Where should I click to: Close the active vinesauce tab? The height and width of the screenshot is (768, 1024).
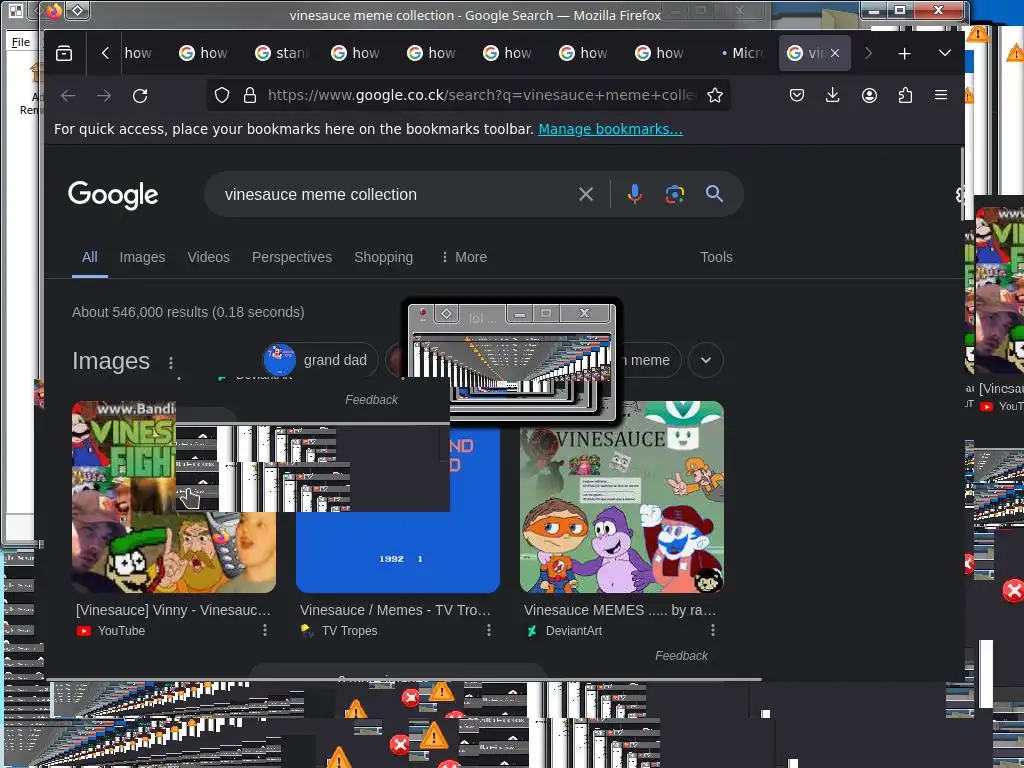coord(835,54)
